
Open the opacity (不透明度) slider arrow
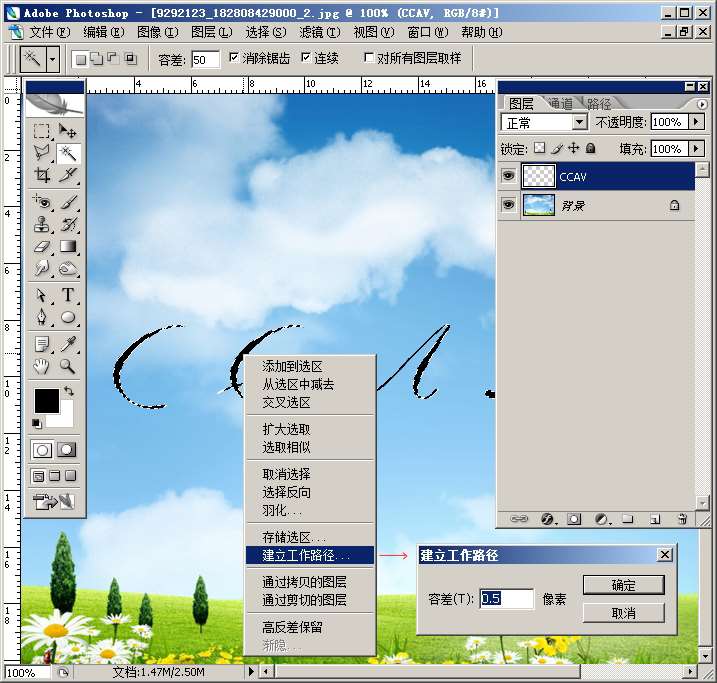[x=696, y=122]
